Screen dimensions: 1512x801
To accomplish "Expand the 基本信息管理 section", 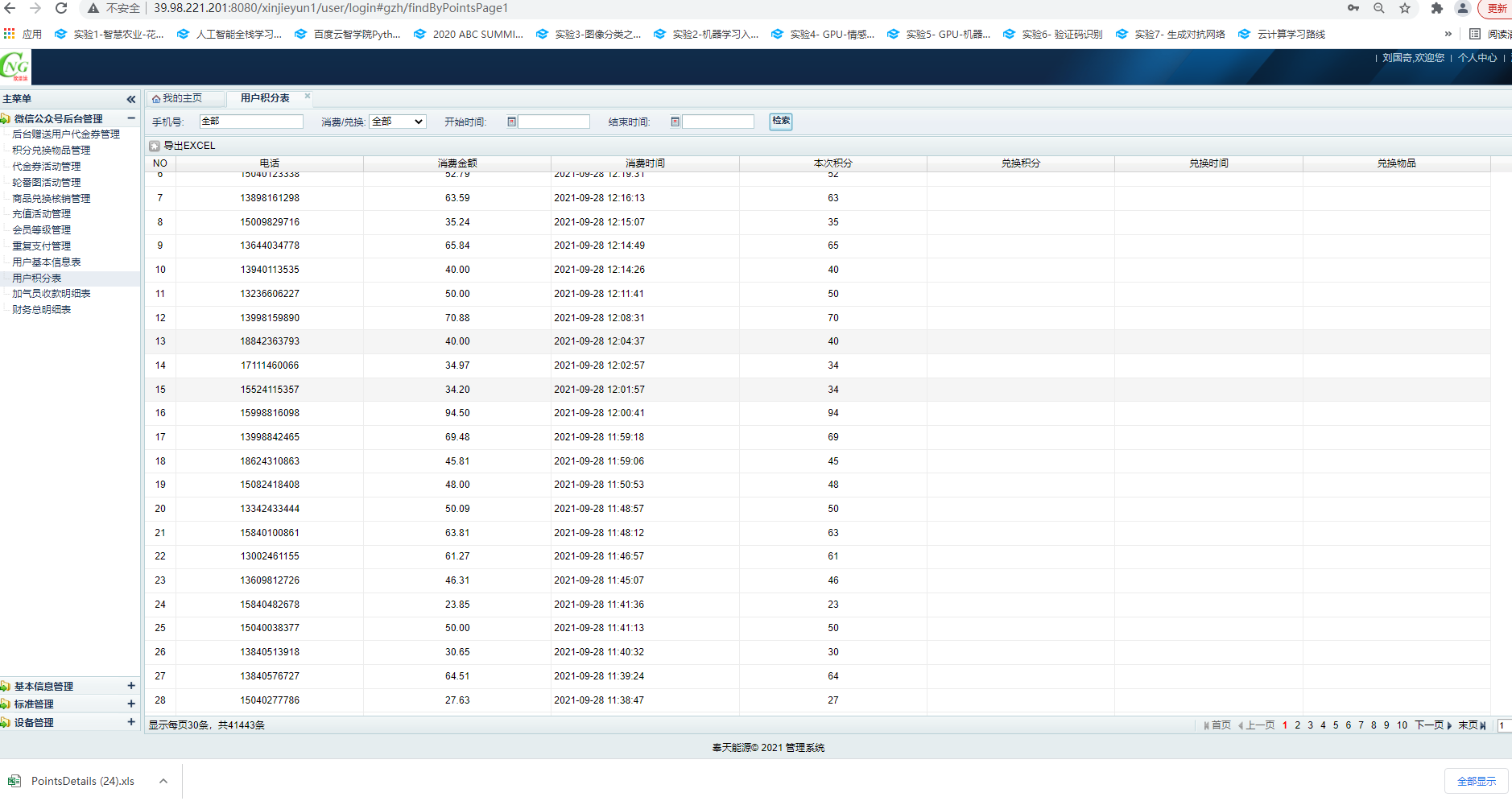I will point(130,686).
